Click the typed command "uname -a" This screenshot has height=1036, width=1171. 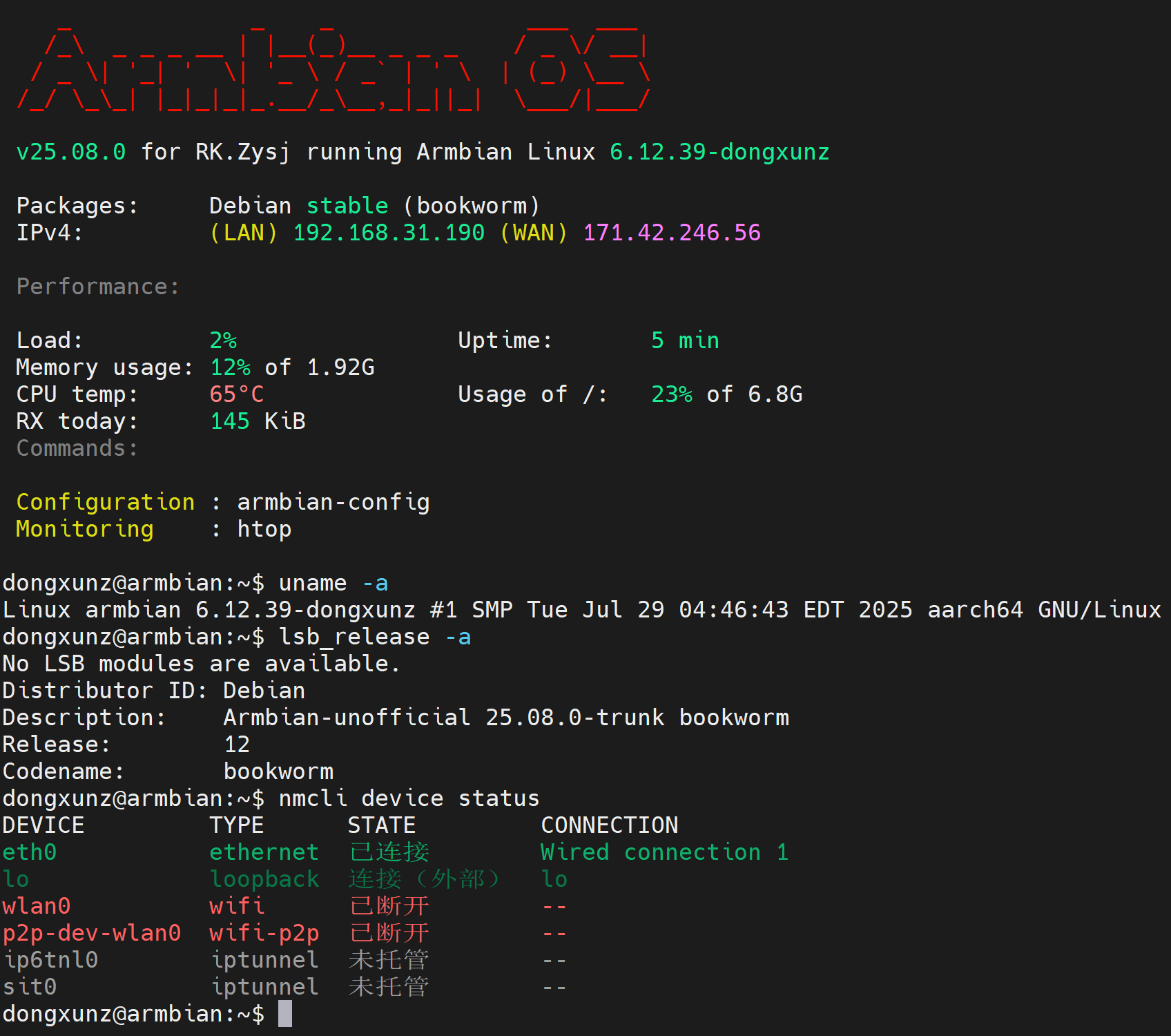point(333,583)
